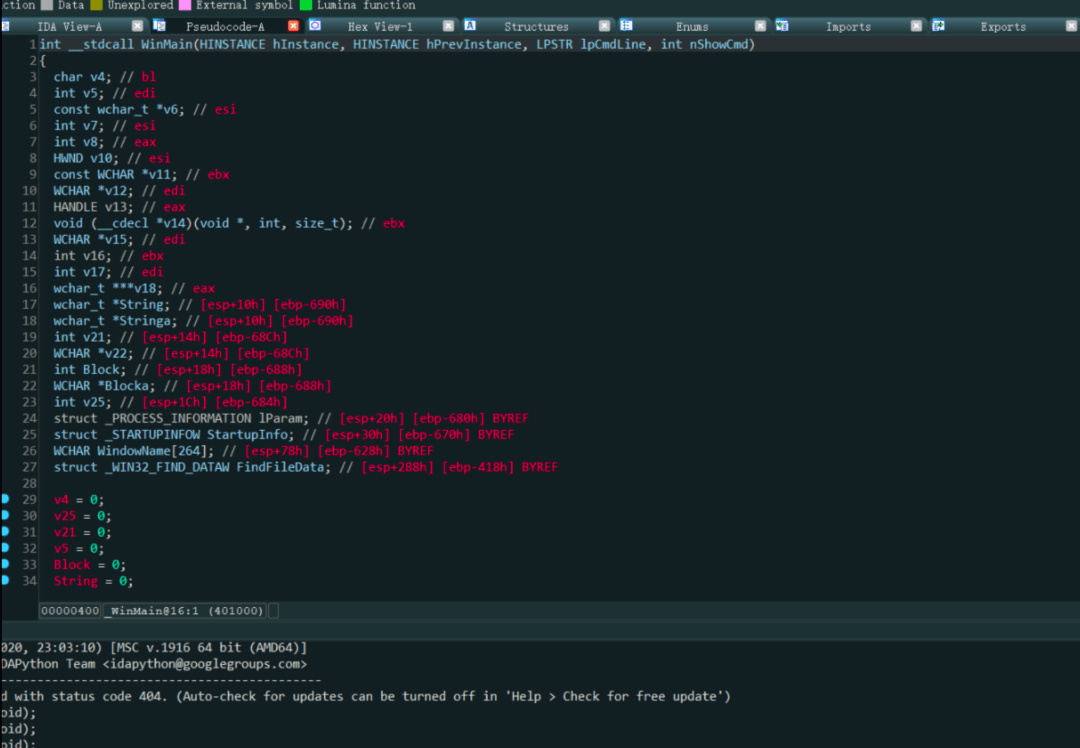This screenshot has width=1080, height=748.
Task: Click the idapython@googlegroups.com output line
Action: [x=154, y=664]
